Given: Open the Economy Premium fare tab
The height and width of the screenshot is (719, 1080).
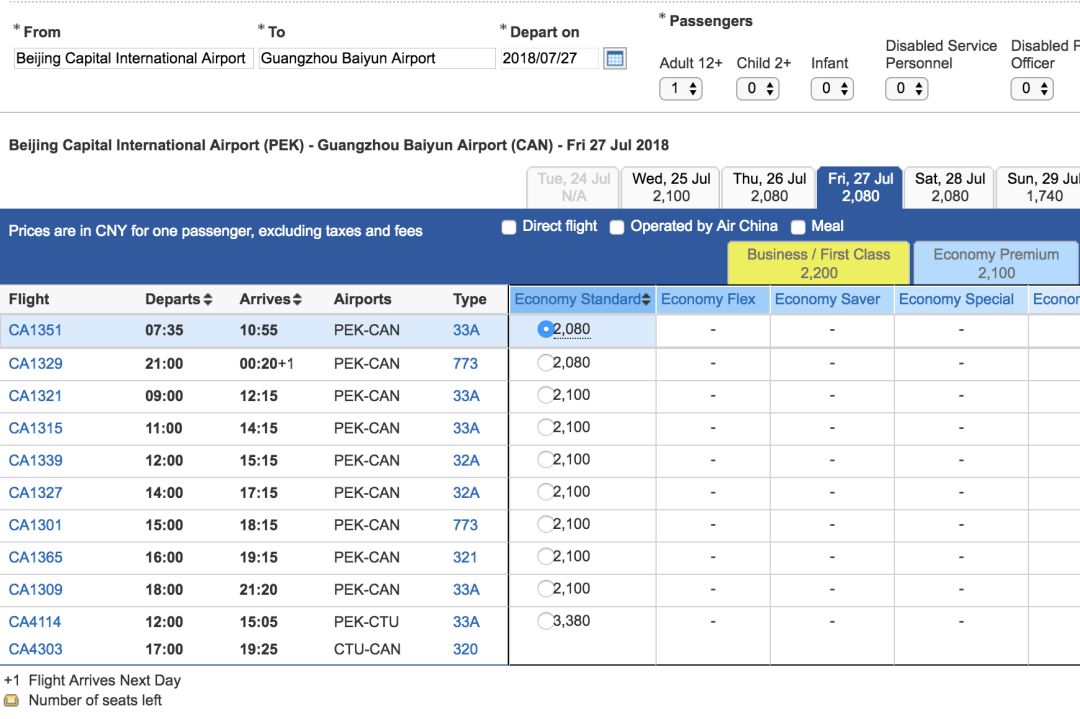Looking at the screenshot, I should [996, 263].
